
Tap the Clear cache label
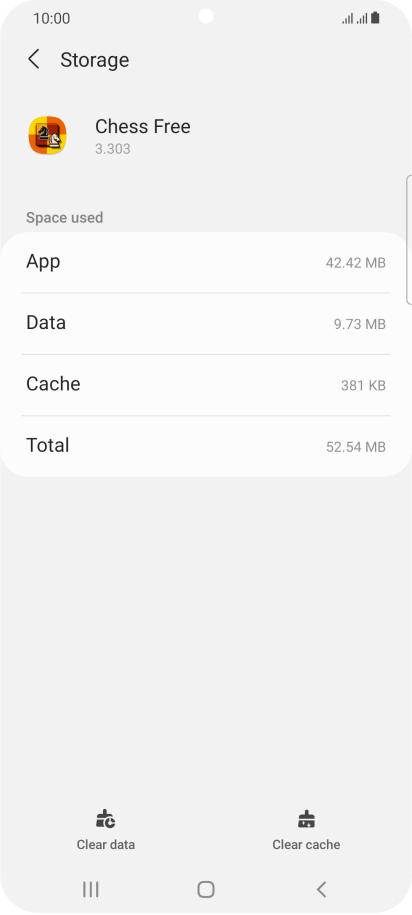(x=306, y=844)
